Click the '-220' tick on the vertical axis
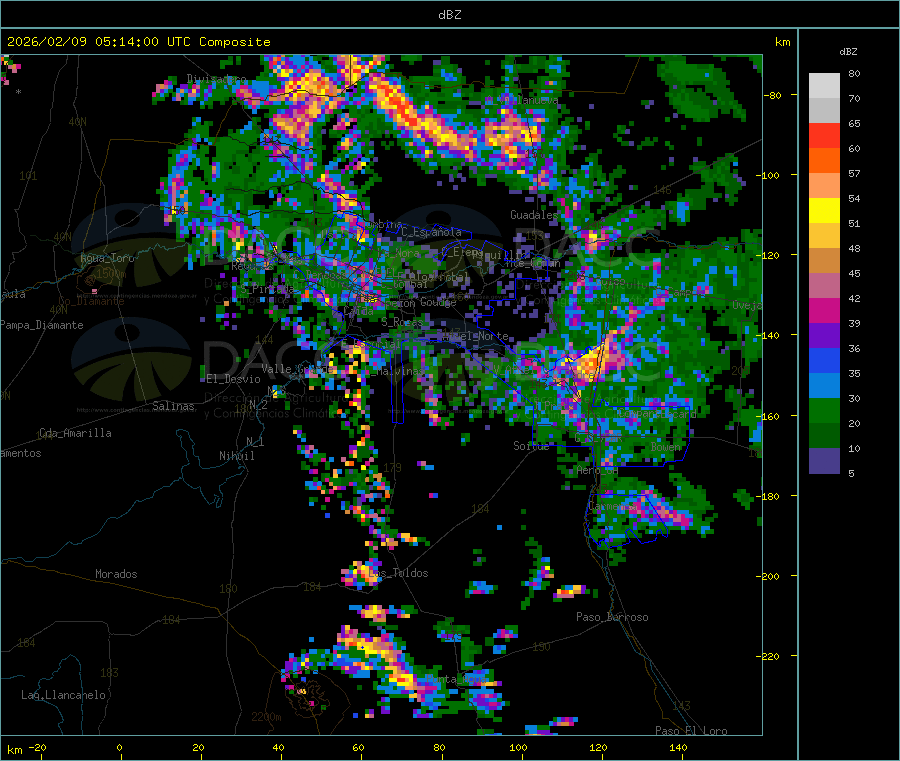Viewport: 900px width, 761px height. tap(769, 657)
